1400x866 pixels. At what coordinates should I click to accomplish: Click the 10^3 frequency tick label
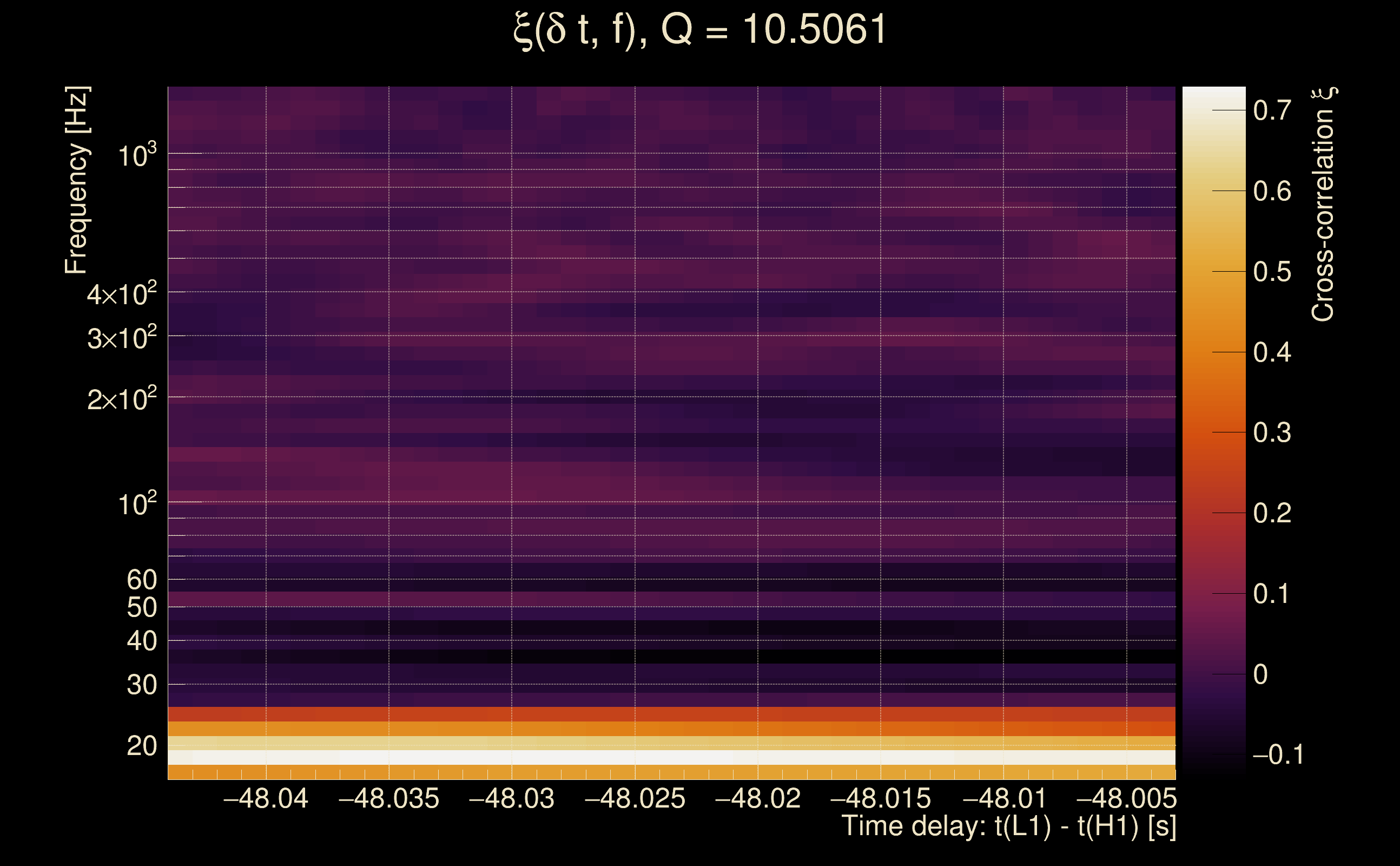coord(137,155)
